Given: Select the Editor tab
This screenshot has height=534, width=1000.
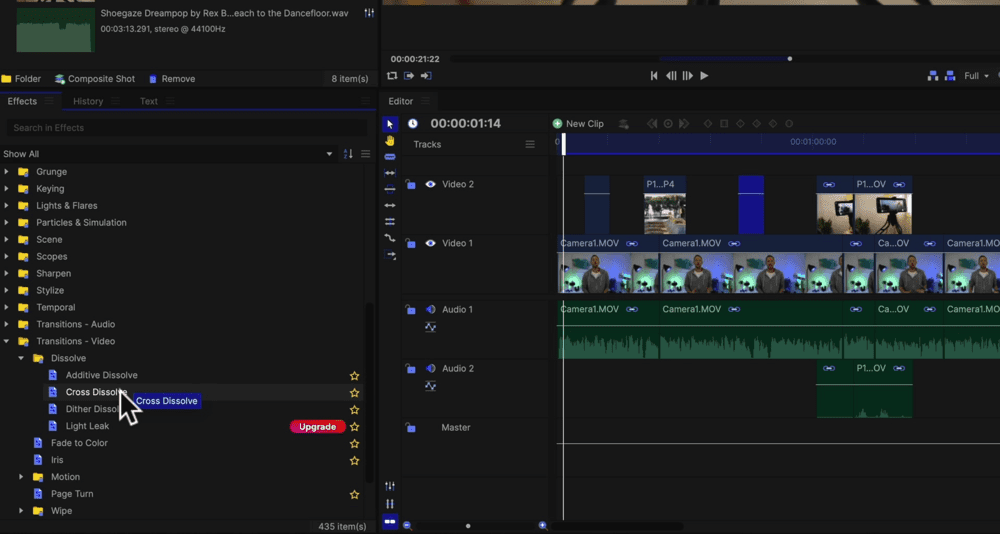Looking at the screenshot, I should (x=401, y=101).
